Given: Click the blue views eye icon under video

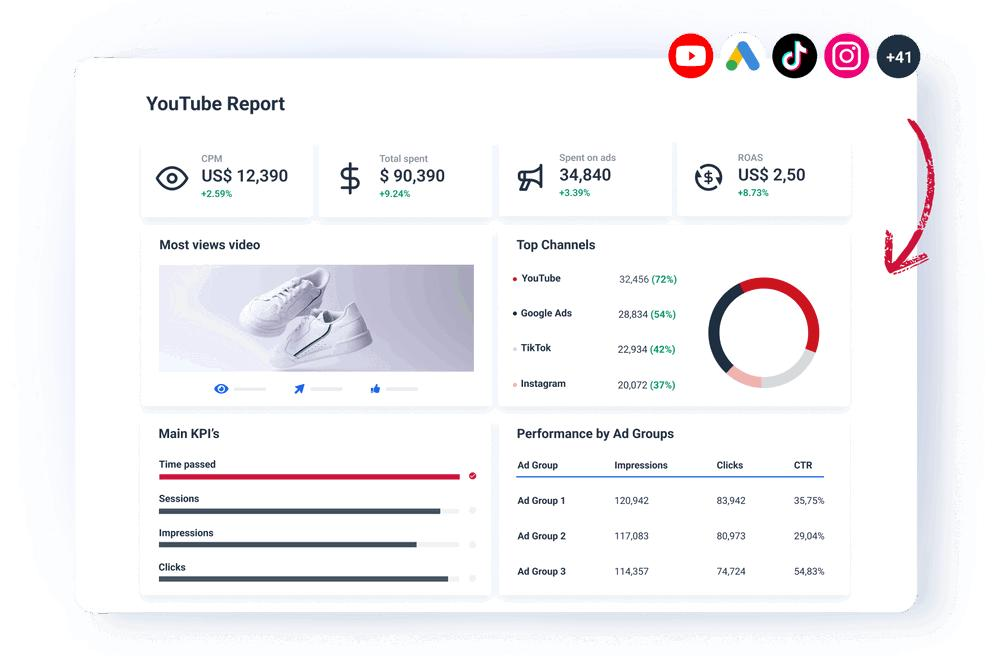Looking at the screenshot, I should click(x=221, y=388).
